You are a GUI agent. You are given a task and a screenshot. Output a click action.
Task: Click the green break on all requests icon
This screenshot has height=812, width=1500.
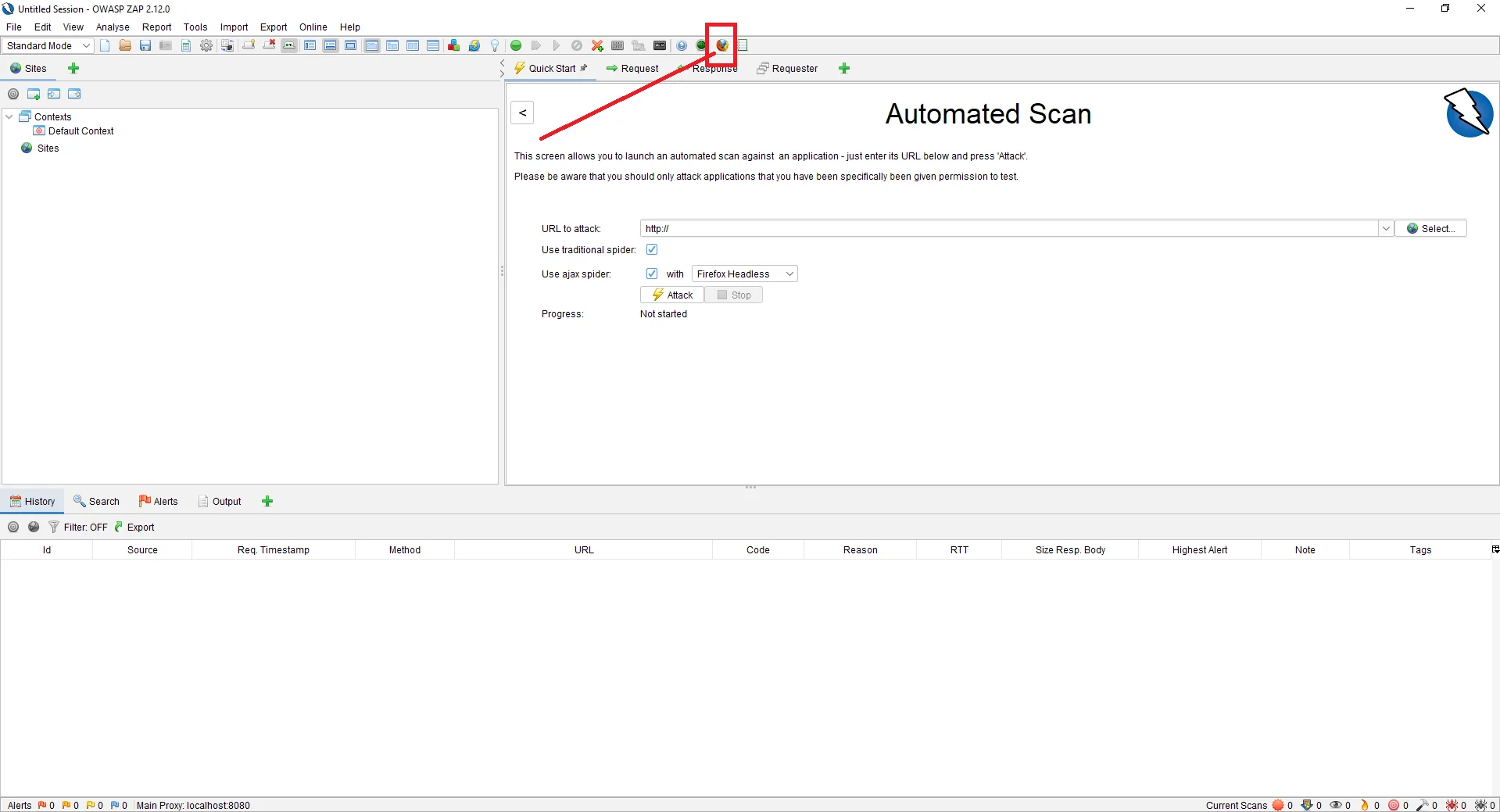(x=516, y=45)
